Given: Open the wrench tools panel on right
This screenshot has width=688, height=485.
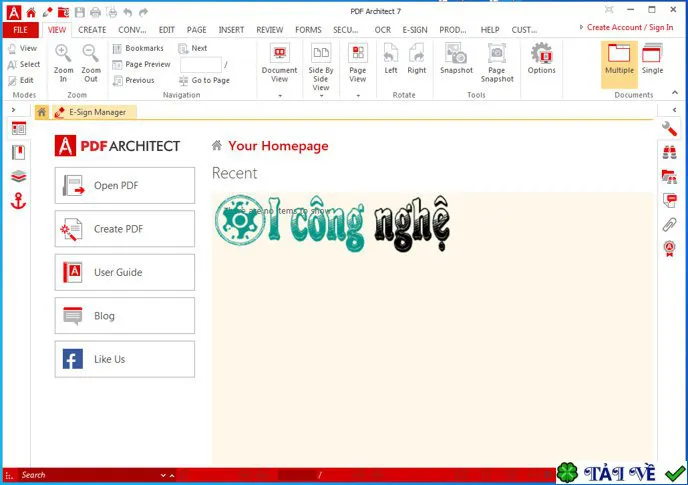Looking at the screenshot, I should pos(669,129).
